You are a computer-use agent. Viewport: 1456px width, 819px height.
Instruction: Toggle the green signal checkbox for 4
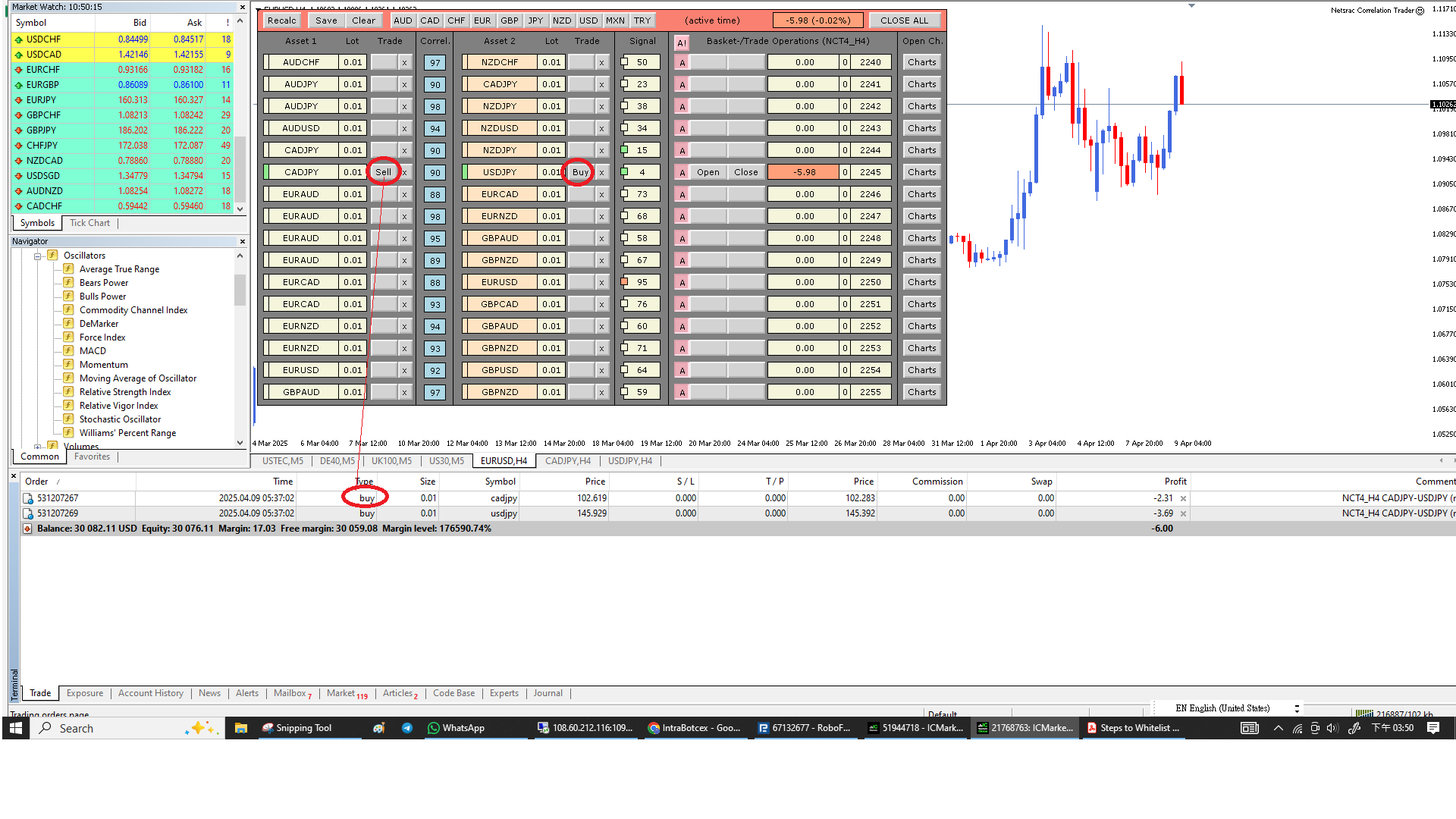(625, 172)
